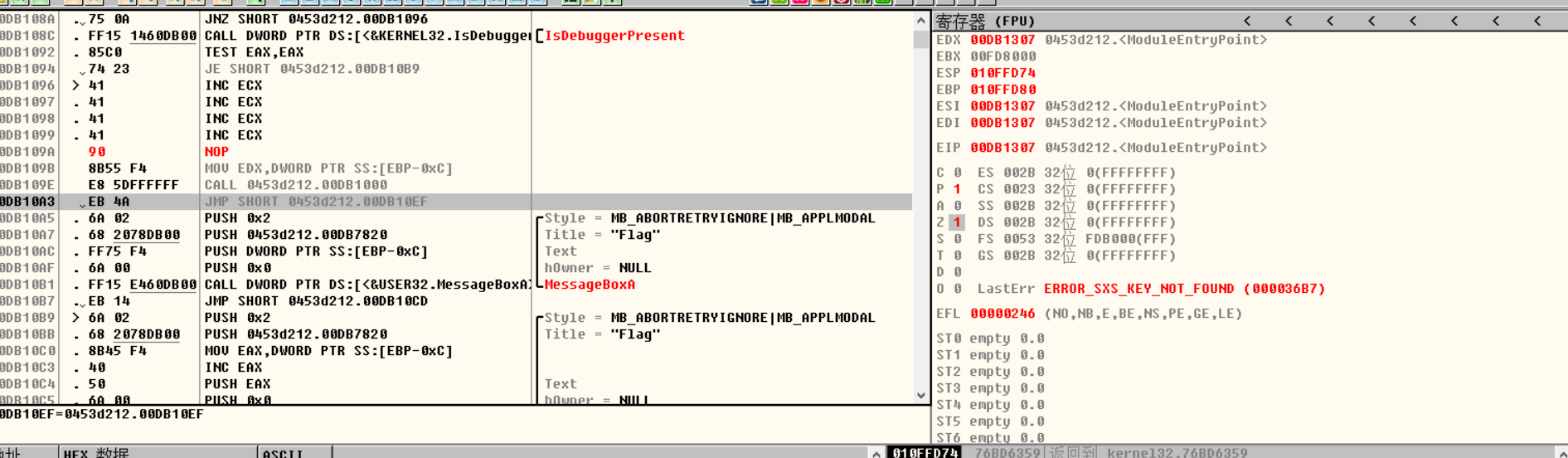Toggle the S sign flag bit
Viewport: 1568px width, 458px height.
pyautogui.click(x=957, y=239)
